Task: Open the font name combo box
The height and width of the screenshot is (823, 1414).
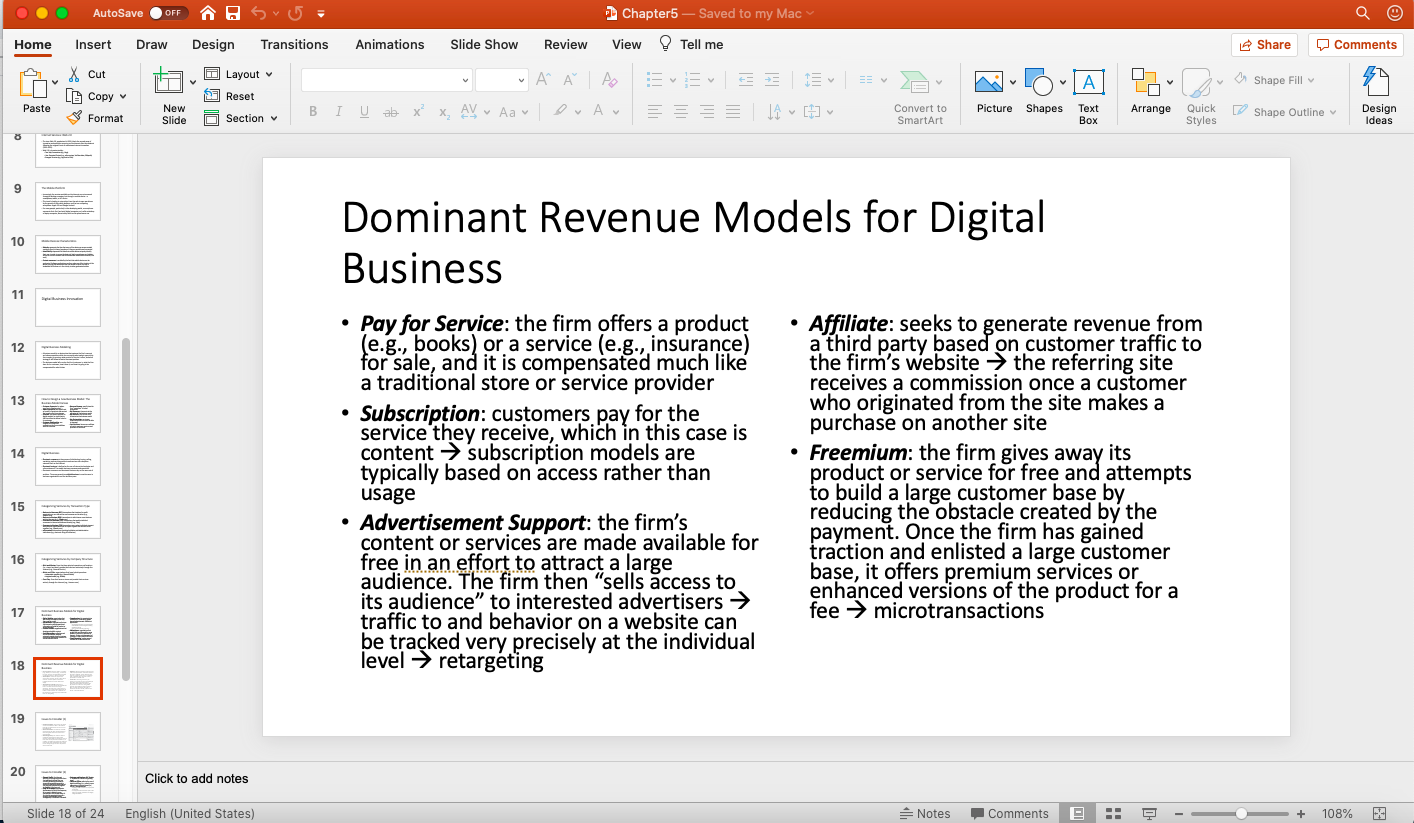Action: (386, 80)
